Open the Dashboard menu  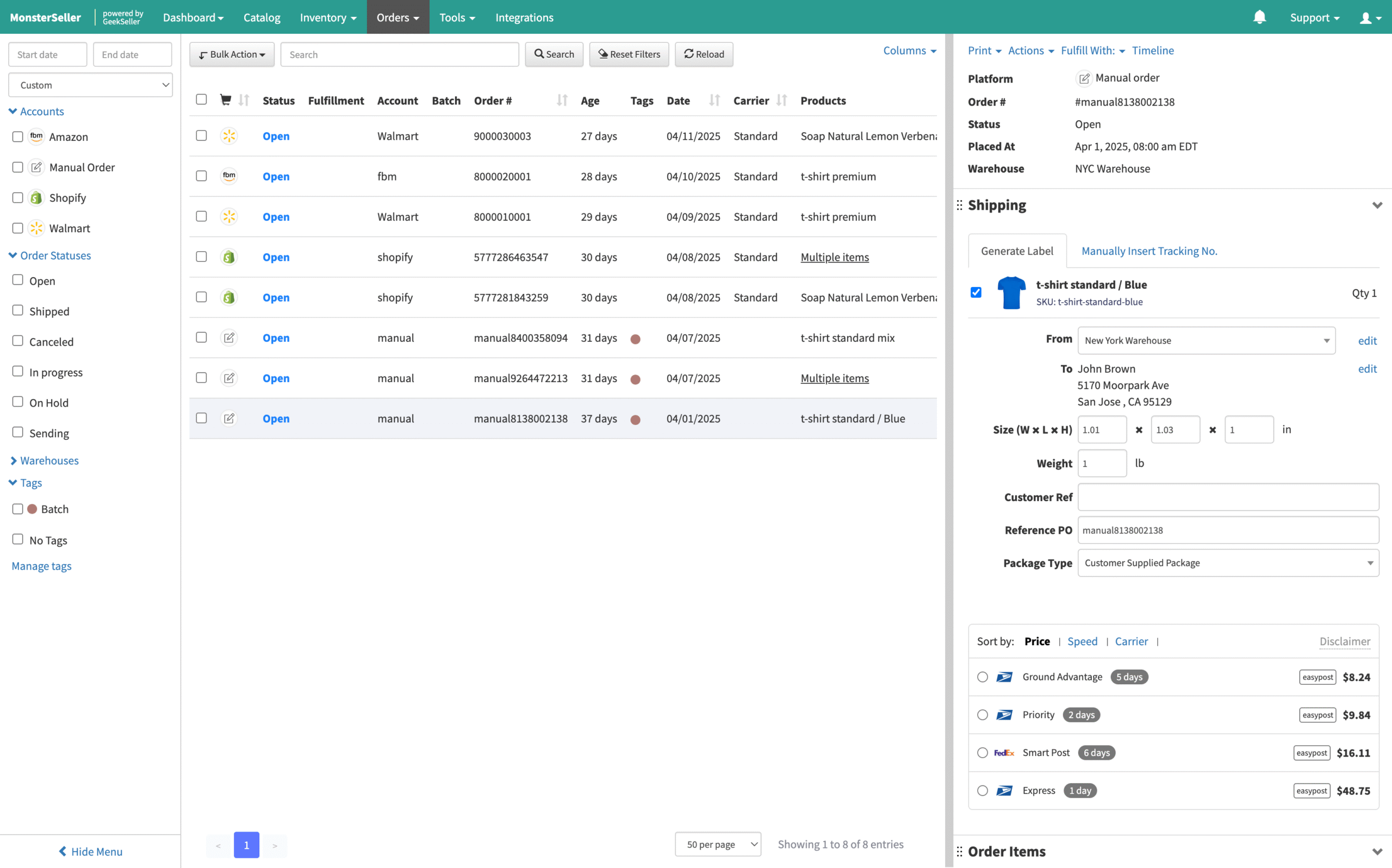193,17
